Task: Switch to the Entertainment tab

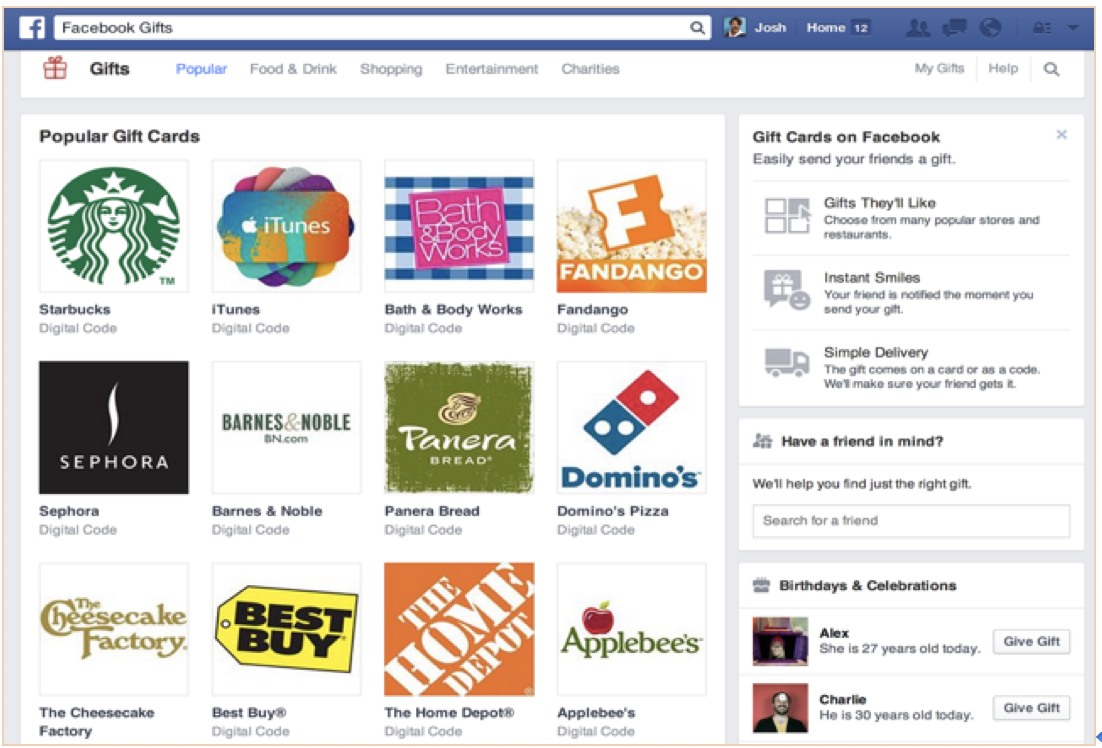Action: point(492,69)
